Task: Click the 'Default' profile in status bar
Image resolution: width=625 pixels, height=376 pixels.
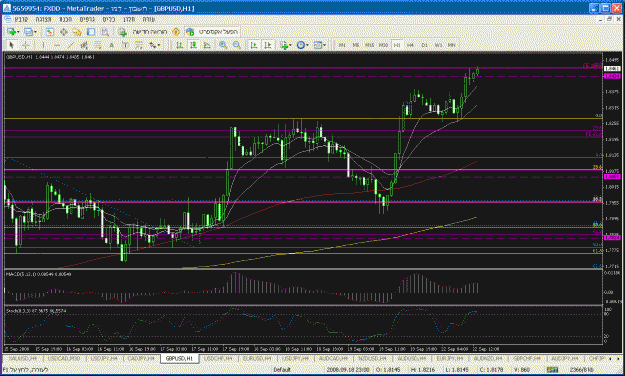Action: tap(282, 370)
